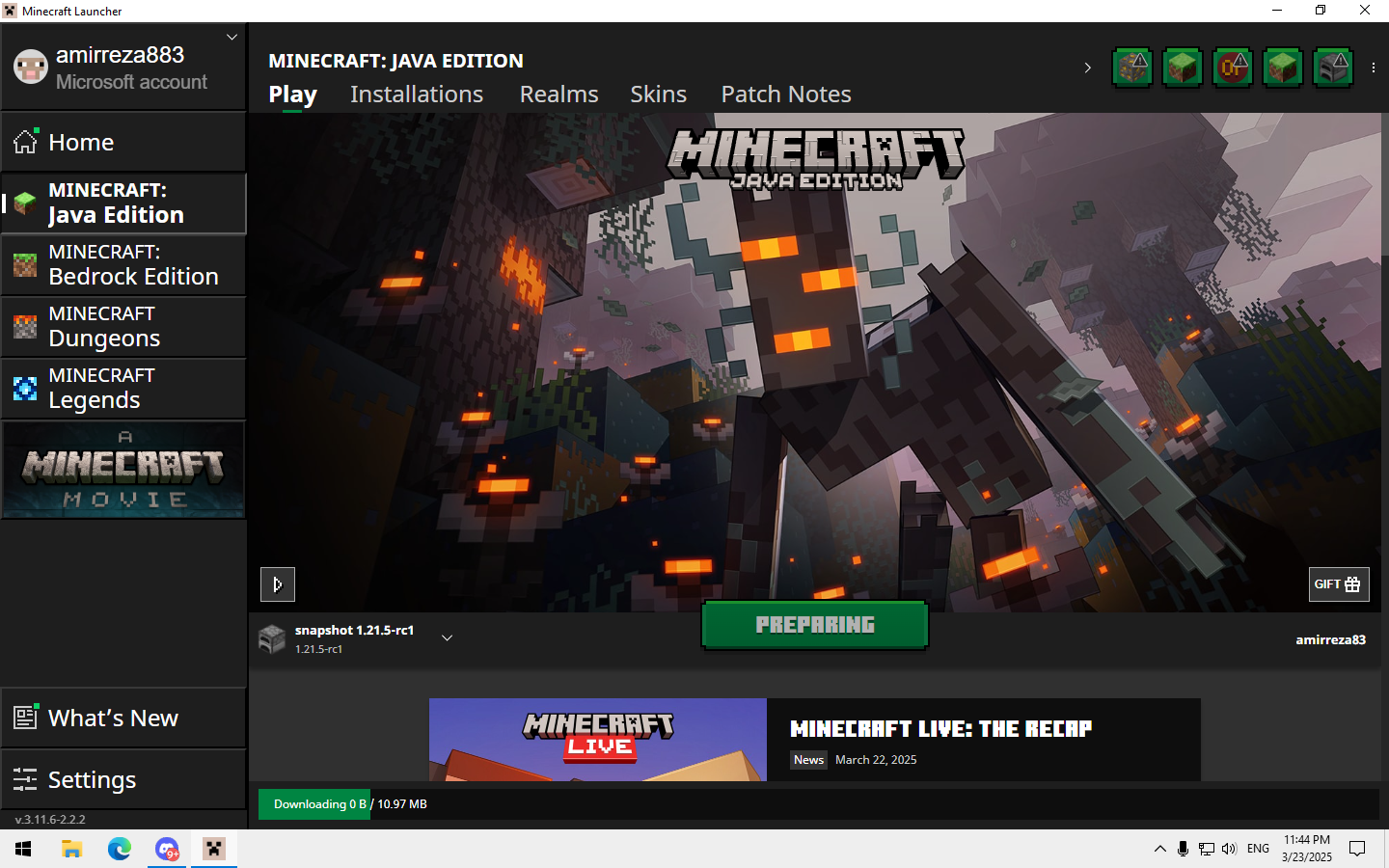
Task: Open Discord from the taskbar
Action: pos(167,849)
